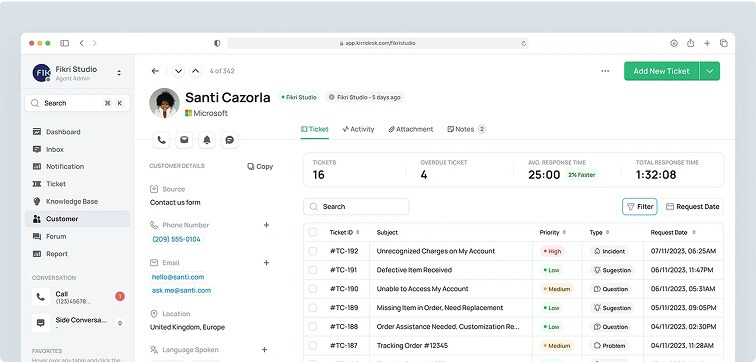The image size is (756, 362).
Task: Go to previous customer with up chevron
Action: click(x=195, y=71)
